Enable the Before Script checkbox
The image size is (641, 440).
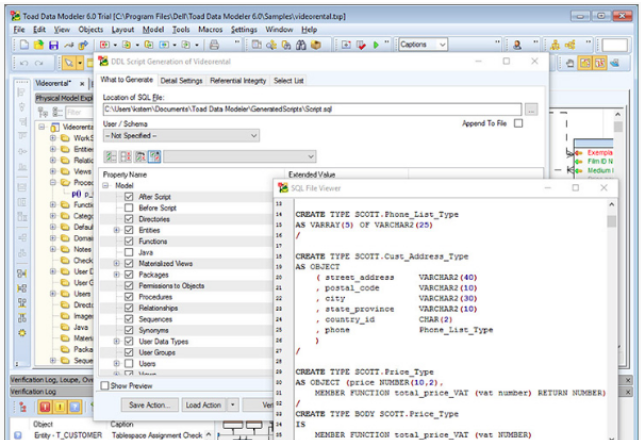(x=129, y=208)
